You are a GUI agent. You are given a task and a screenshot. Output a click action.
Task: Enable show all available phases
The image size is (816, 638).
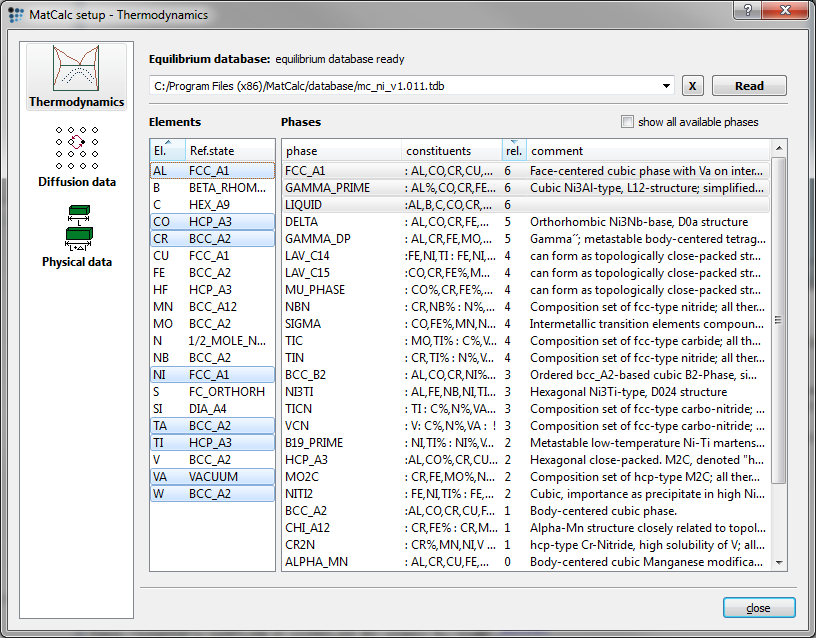tap(627, 122)
